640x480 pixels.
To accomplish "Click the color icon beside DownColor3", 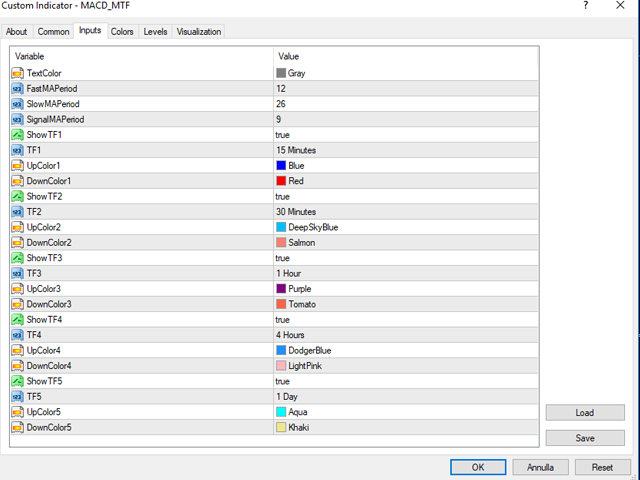I will pos(18,304).
